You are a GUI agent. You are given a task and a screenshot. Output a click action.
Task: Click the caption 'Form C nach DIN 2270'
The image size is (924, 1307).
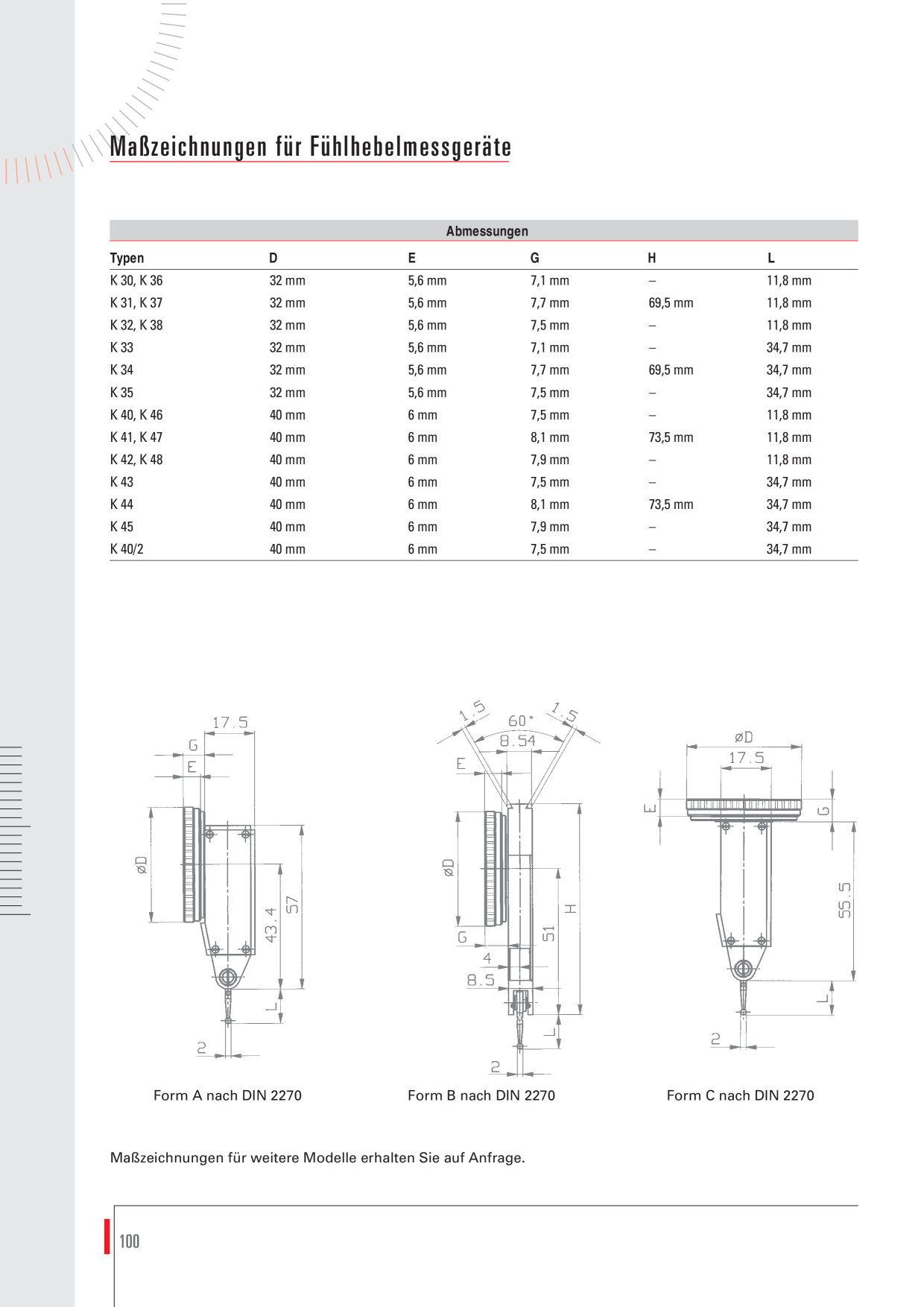click(740, 1095)
